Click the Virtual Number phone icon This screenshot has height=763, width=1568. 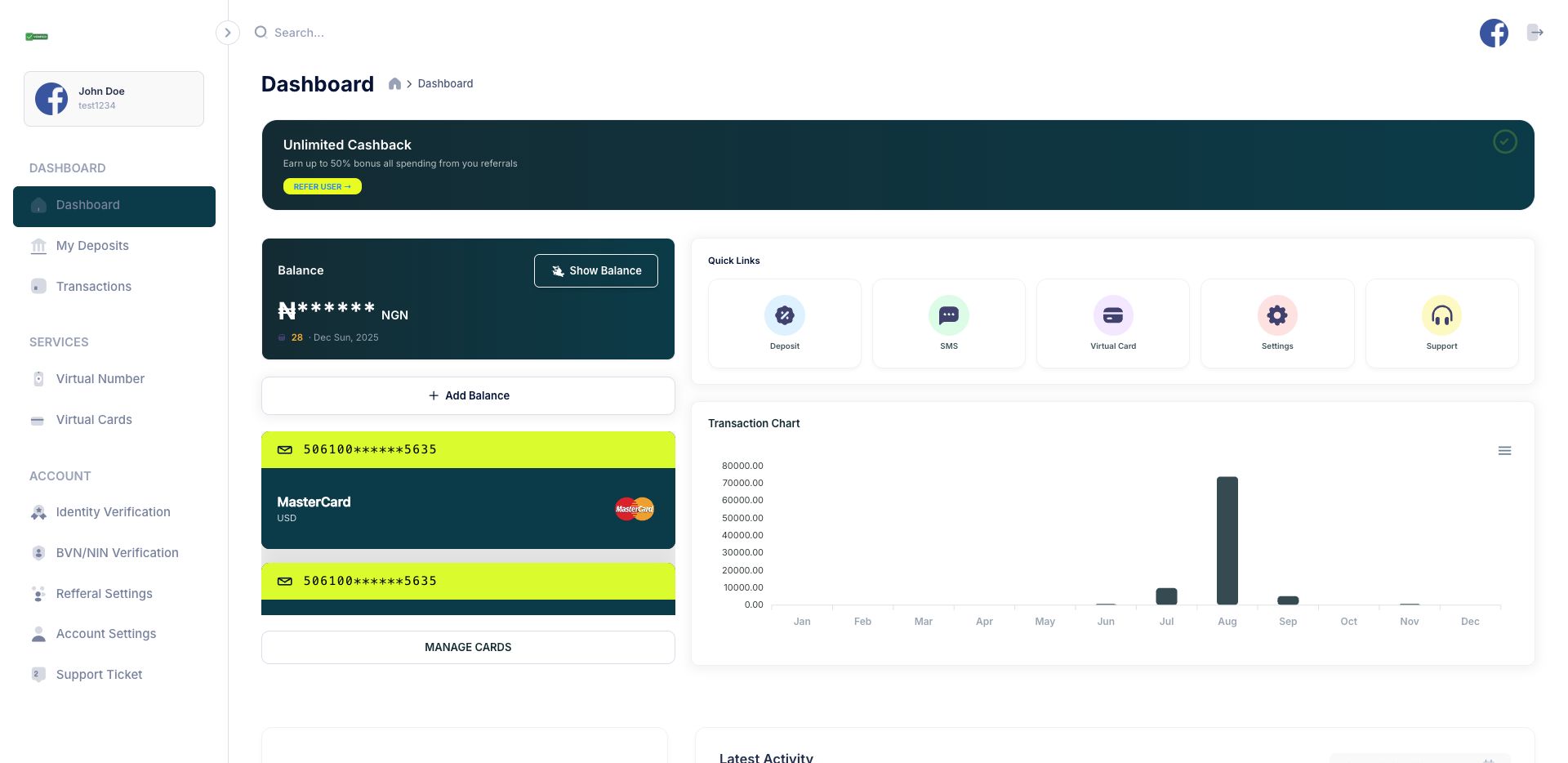[38, 379]
